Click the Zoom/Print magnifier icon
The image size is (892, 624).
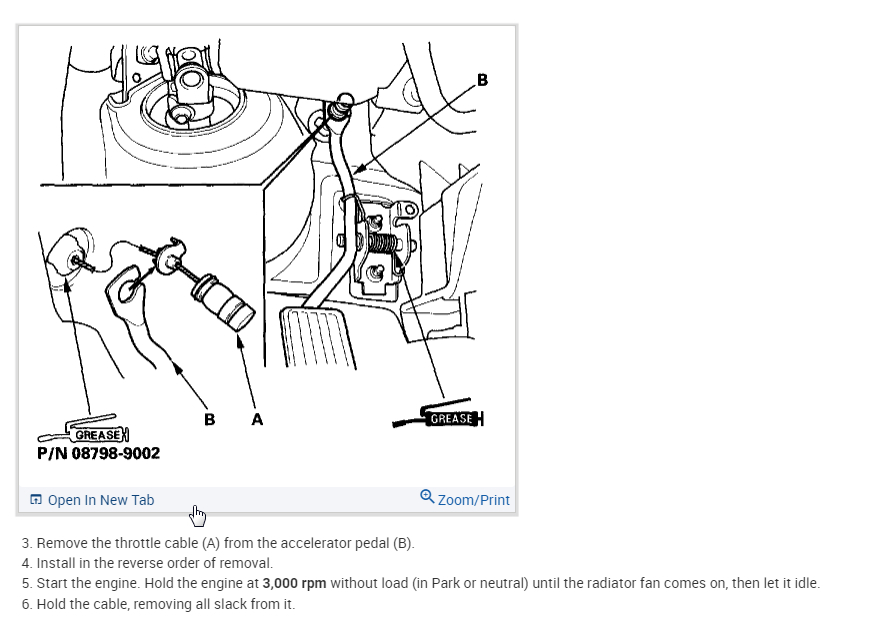[x=427, y=497]
